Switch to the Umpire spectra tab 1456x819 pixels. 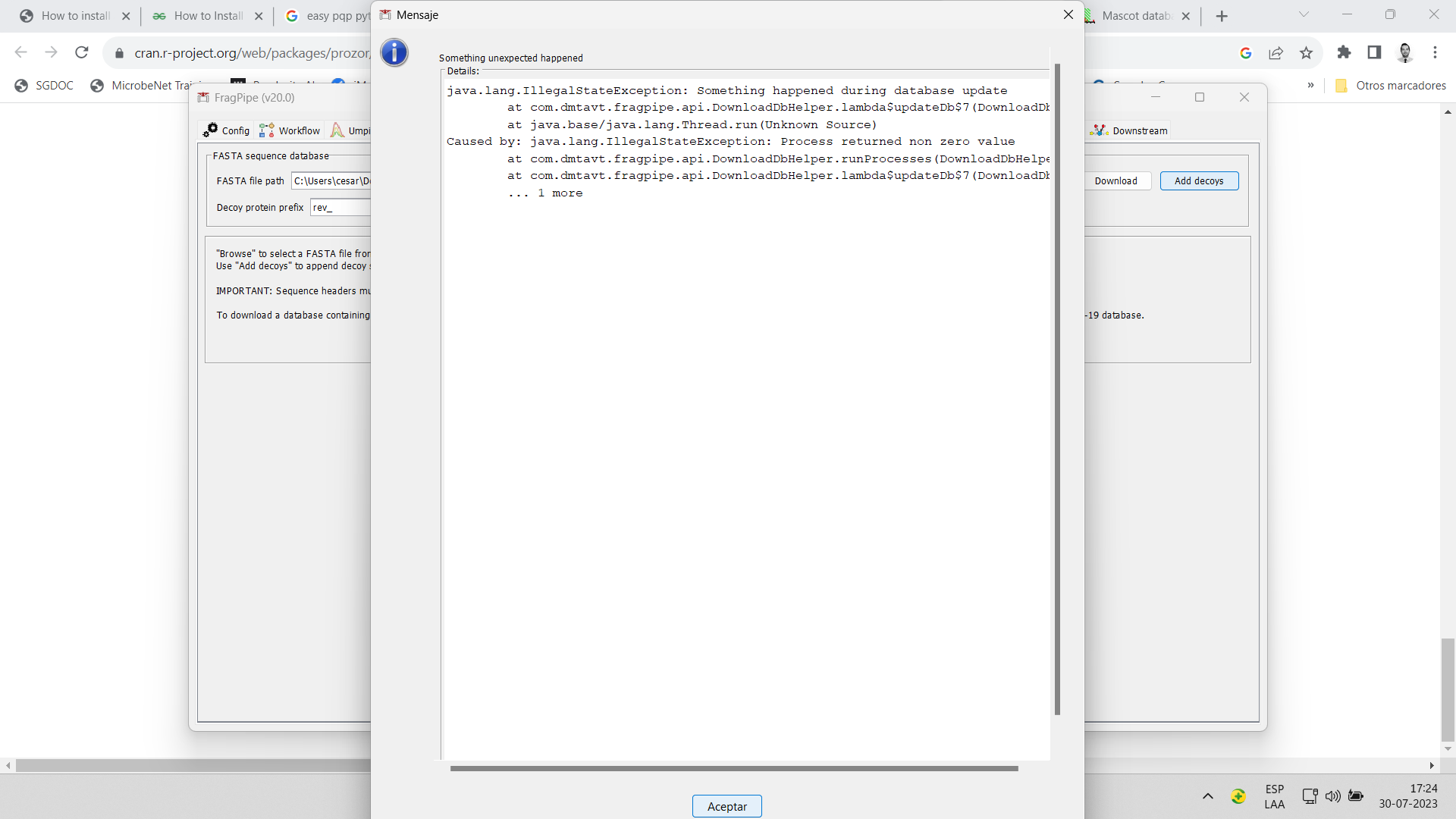click(351, 130)
